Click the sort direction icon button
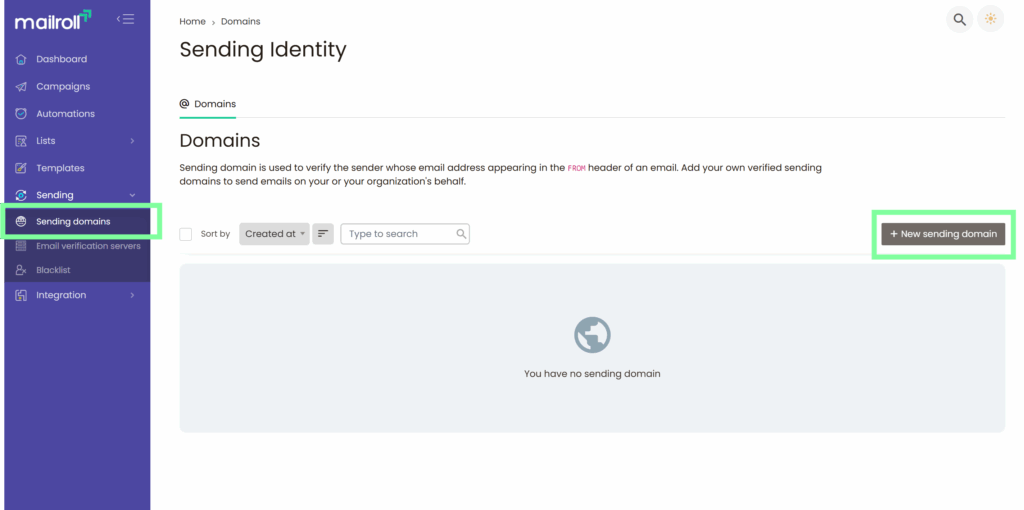 [323, 234]
